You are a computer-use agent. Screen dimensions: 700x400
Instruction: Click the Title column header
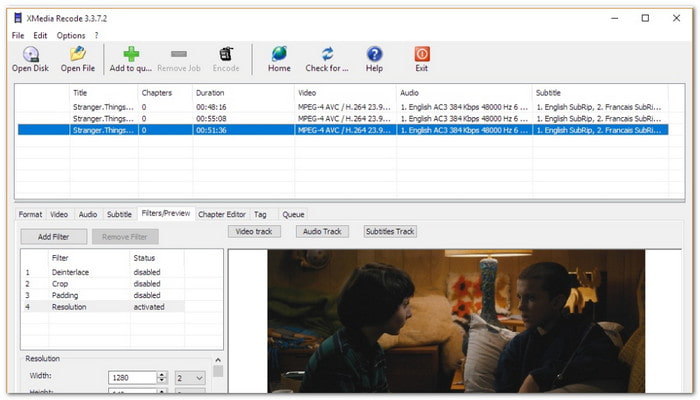(104, 93)
